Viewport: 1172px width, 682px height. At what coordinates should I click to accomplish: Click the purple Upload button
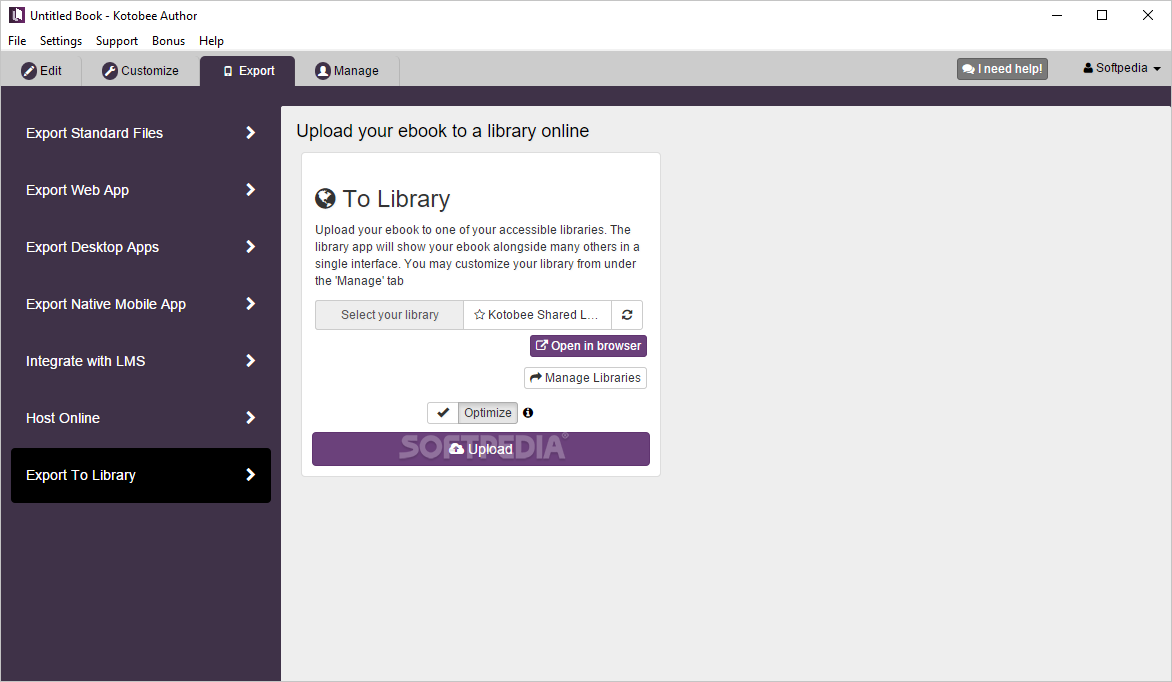(481, 449)
